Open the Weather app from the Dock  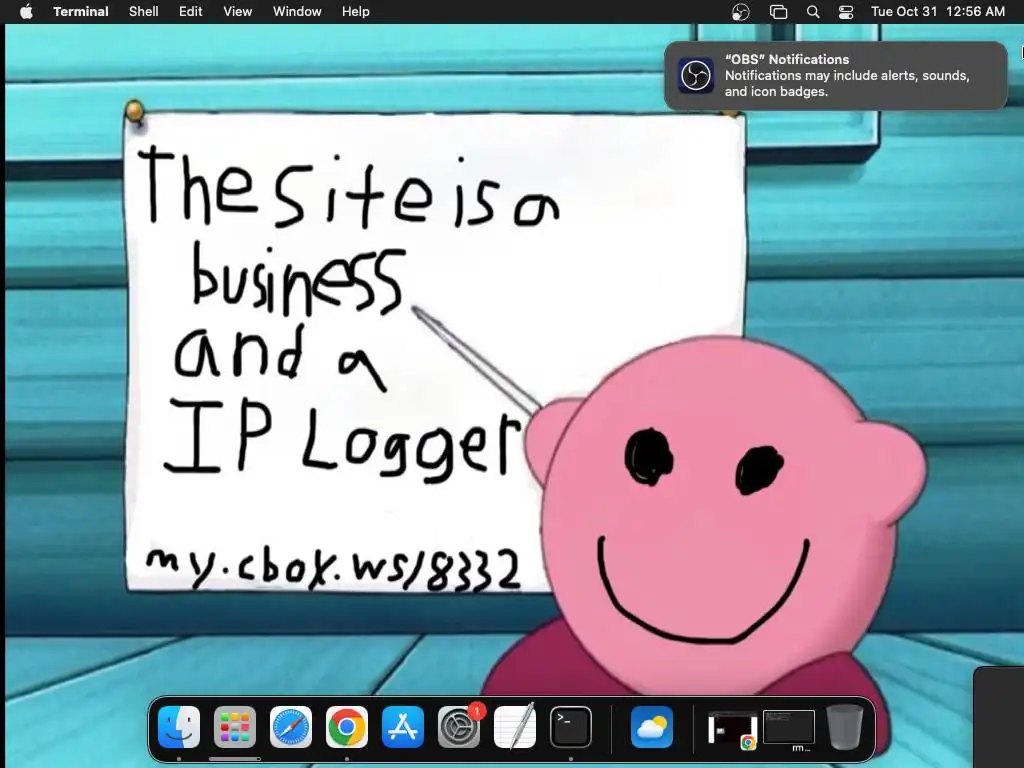click(x=652, y=727)
